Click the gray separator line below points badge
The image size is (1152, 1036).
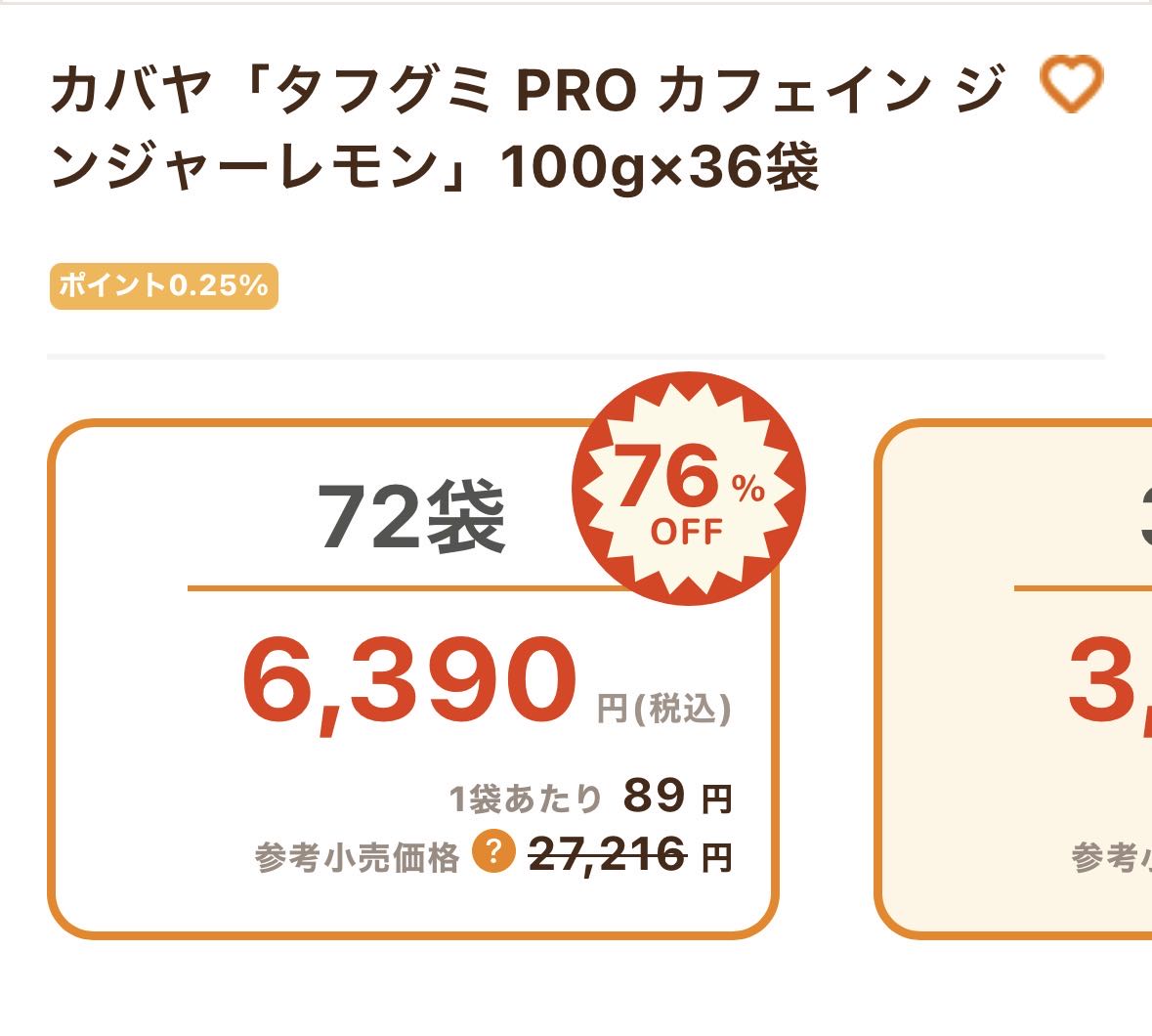(576, 357)
